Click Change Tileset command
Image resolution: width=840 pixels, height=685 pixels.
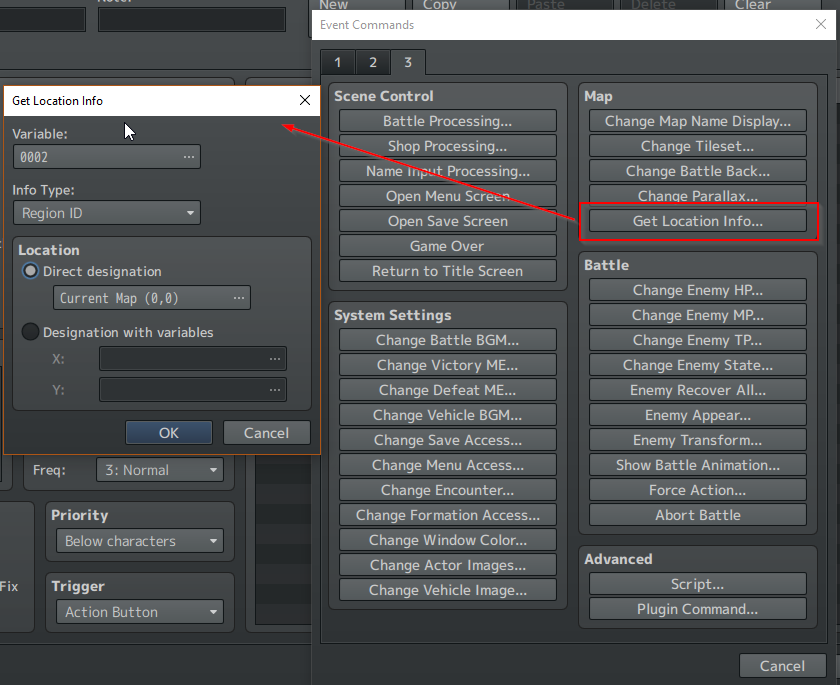click(698, 146)
